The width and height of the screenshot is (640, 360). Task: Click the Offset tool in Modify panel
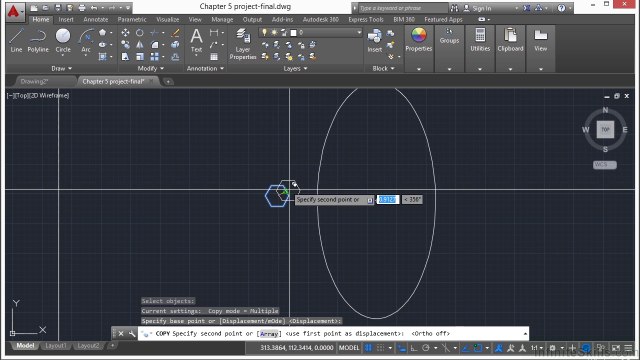click(x=176, y=57)
